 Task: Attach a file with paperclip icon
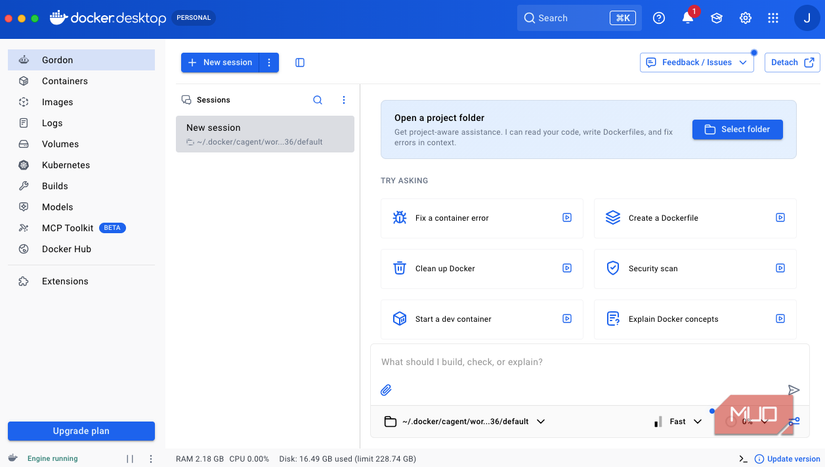click(x=386, y=390)
